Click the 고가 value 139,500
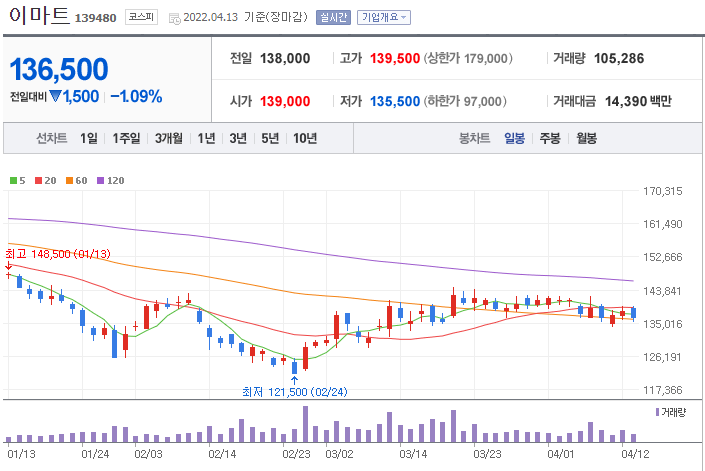 (x=395, y=58)
